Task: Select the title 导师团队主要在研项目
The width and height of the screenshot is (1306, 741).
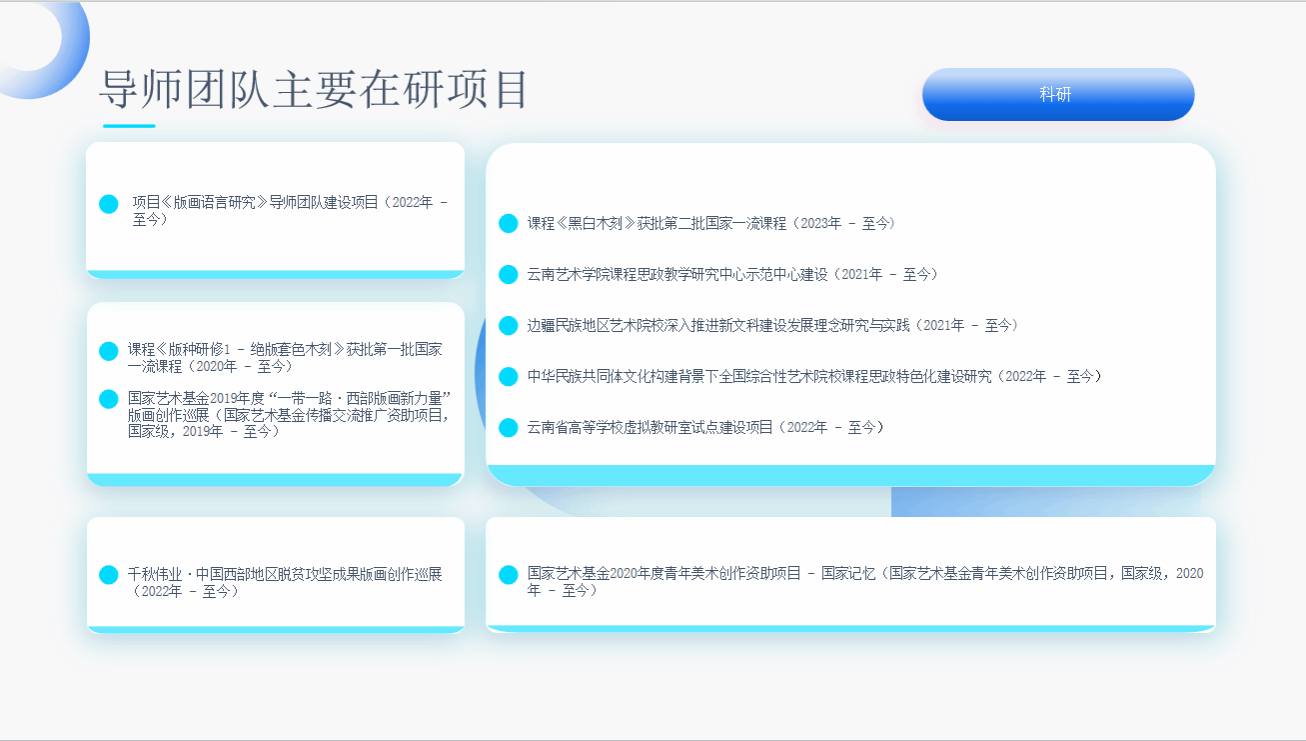Action: (x=313, y=91)
